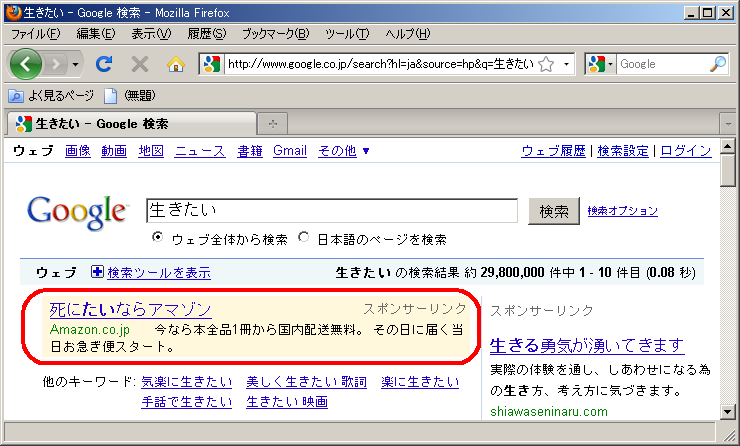Reload the page with the blue refresh icon

104,64
